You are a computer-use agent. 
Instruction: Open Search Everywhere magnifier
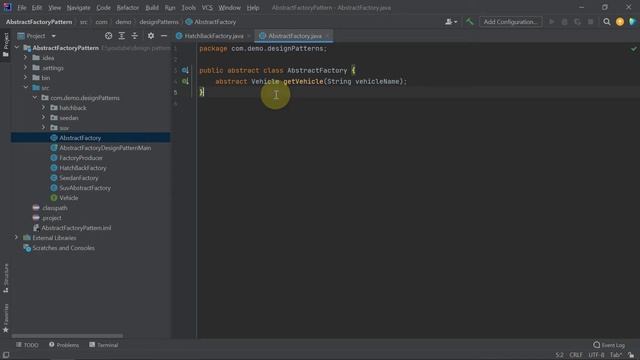pos(607,22)
